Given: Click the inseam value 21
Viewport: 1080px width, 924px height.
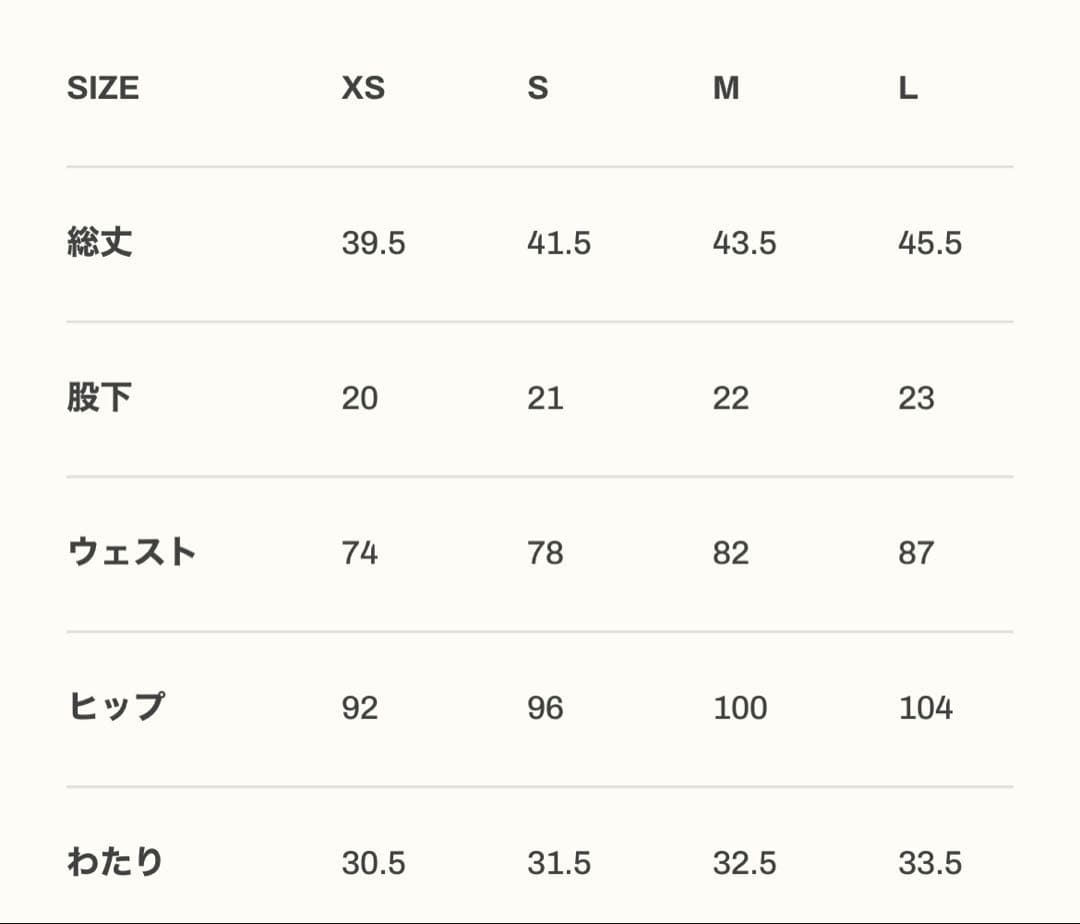Looking at the screenshot, I should coord(545,398).
